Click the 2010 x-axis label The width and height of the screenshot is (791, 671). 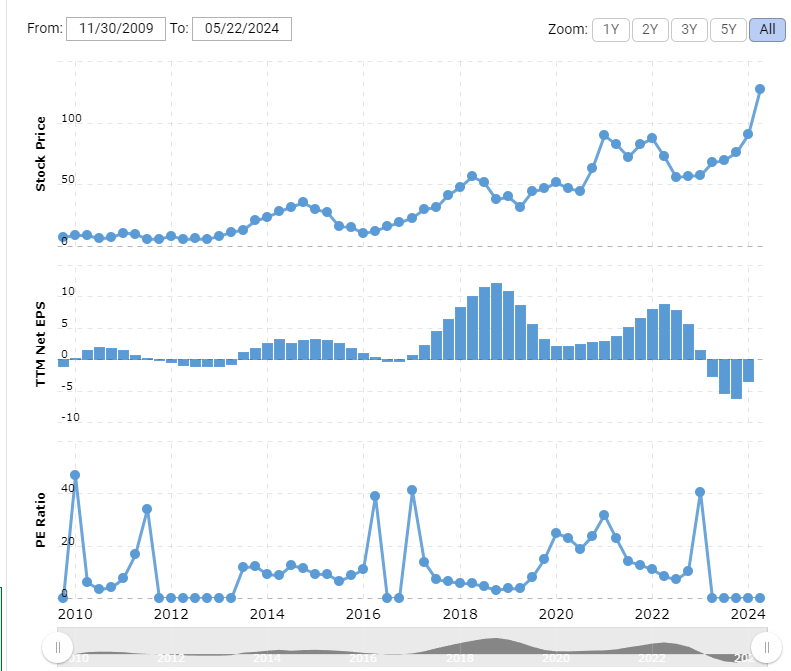75,614
